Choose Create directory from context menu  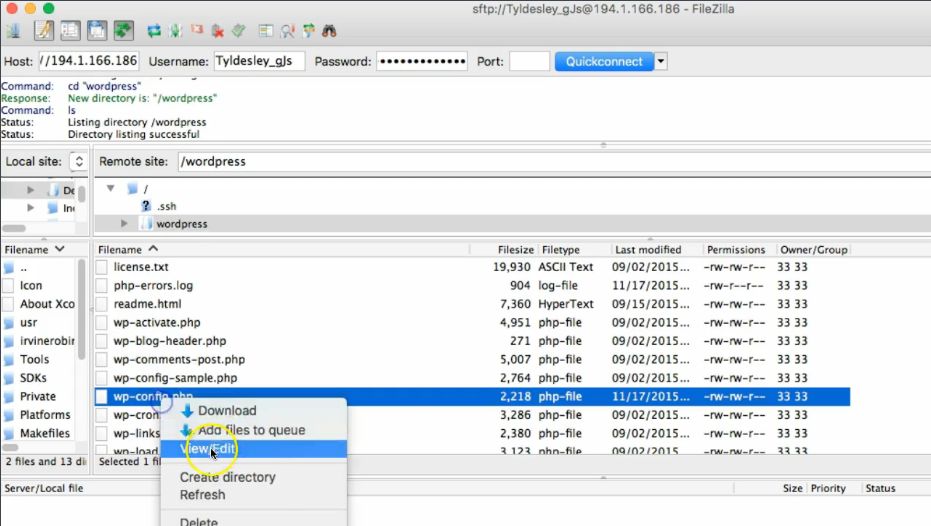[x=227, y=477]
